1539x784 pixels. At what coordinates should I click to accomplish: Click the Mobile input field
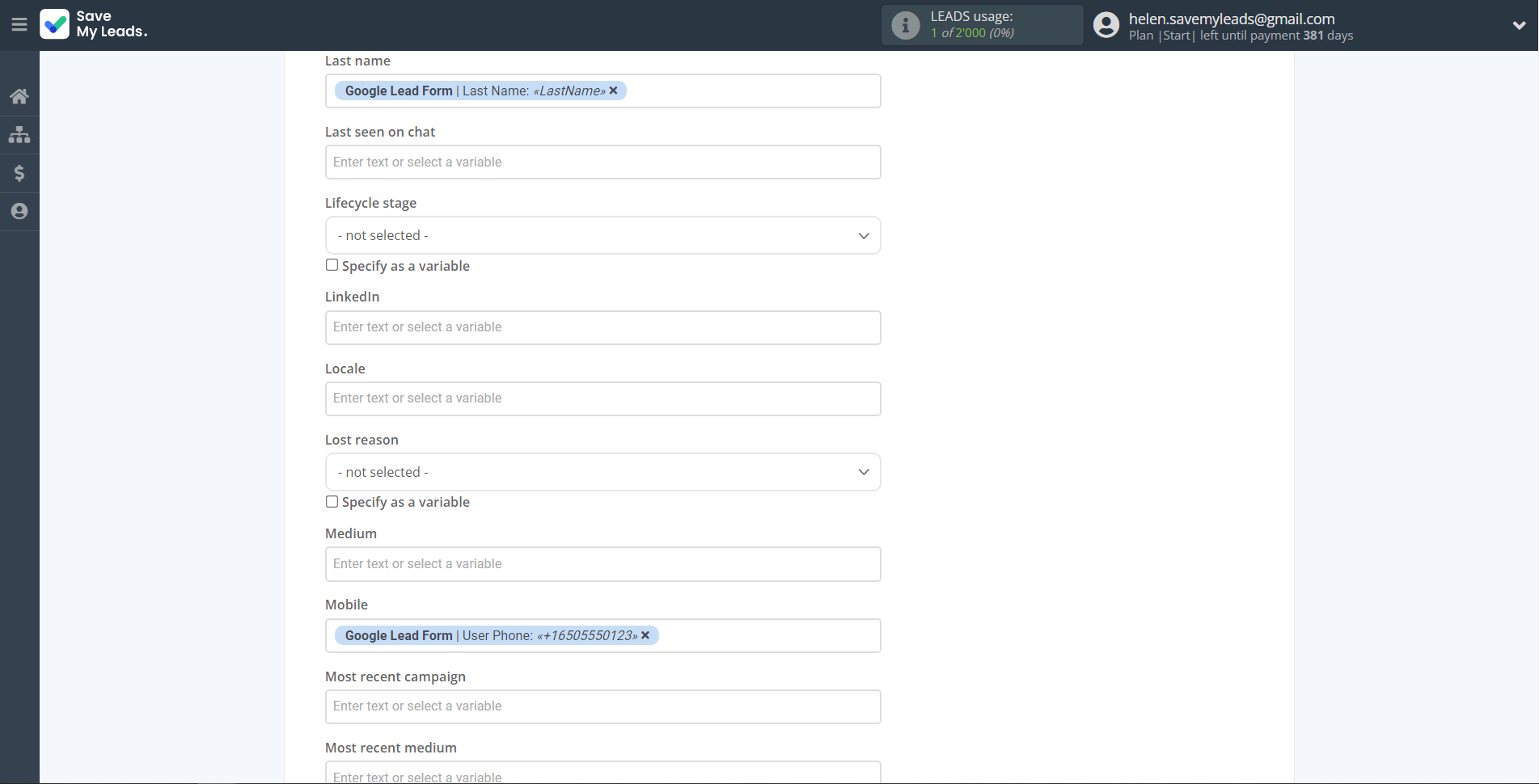[603, 635]
